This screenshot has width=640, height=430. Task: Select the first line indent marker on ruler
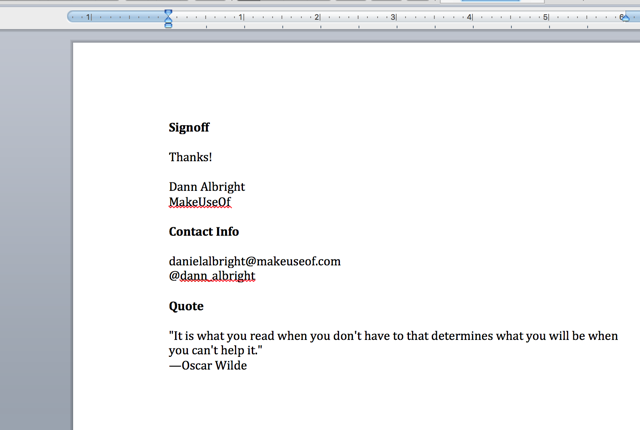168,12
